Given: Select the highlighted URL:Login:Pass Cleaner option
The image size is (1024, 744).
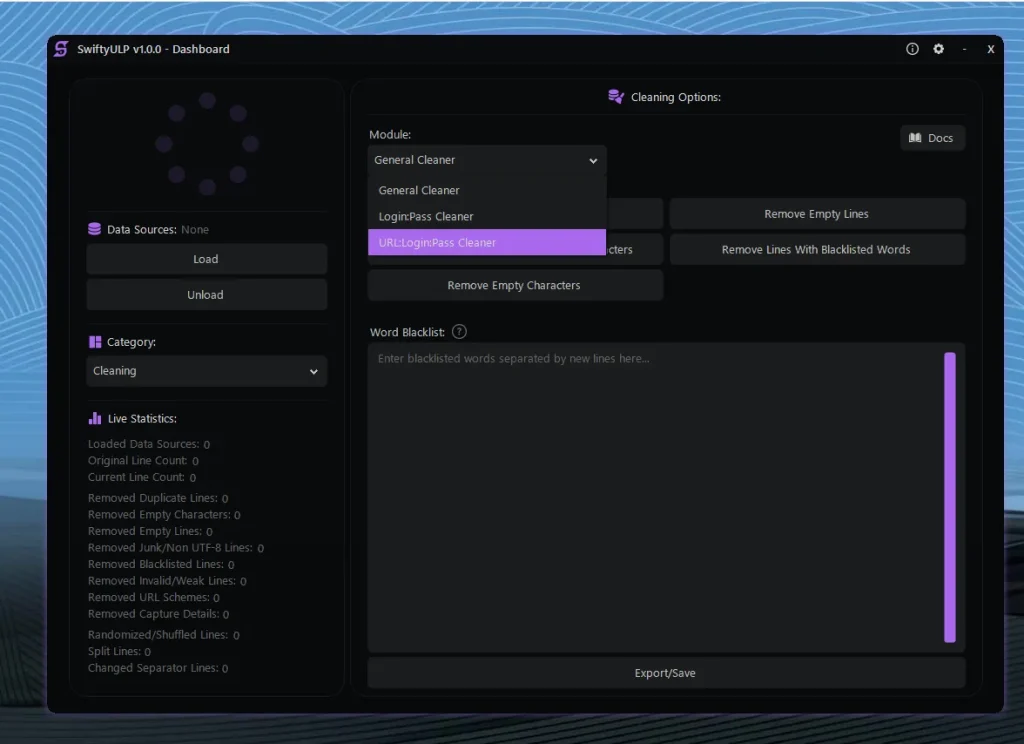Looking at the screenshot, I should click(486, 242).
